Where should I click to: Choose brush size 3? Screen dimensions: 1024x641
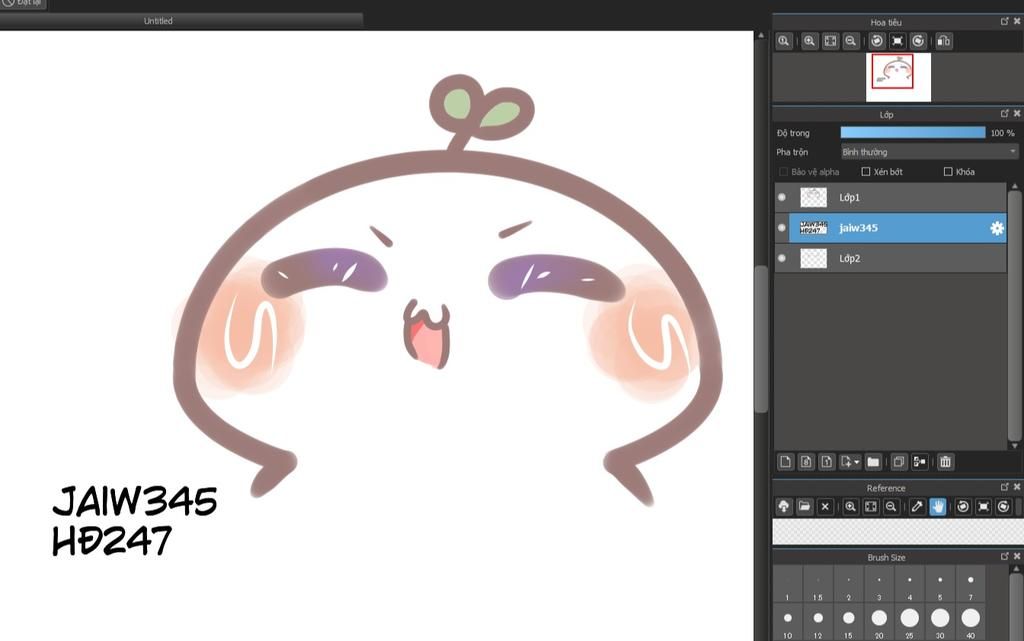[x=879, y=585]
